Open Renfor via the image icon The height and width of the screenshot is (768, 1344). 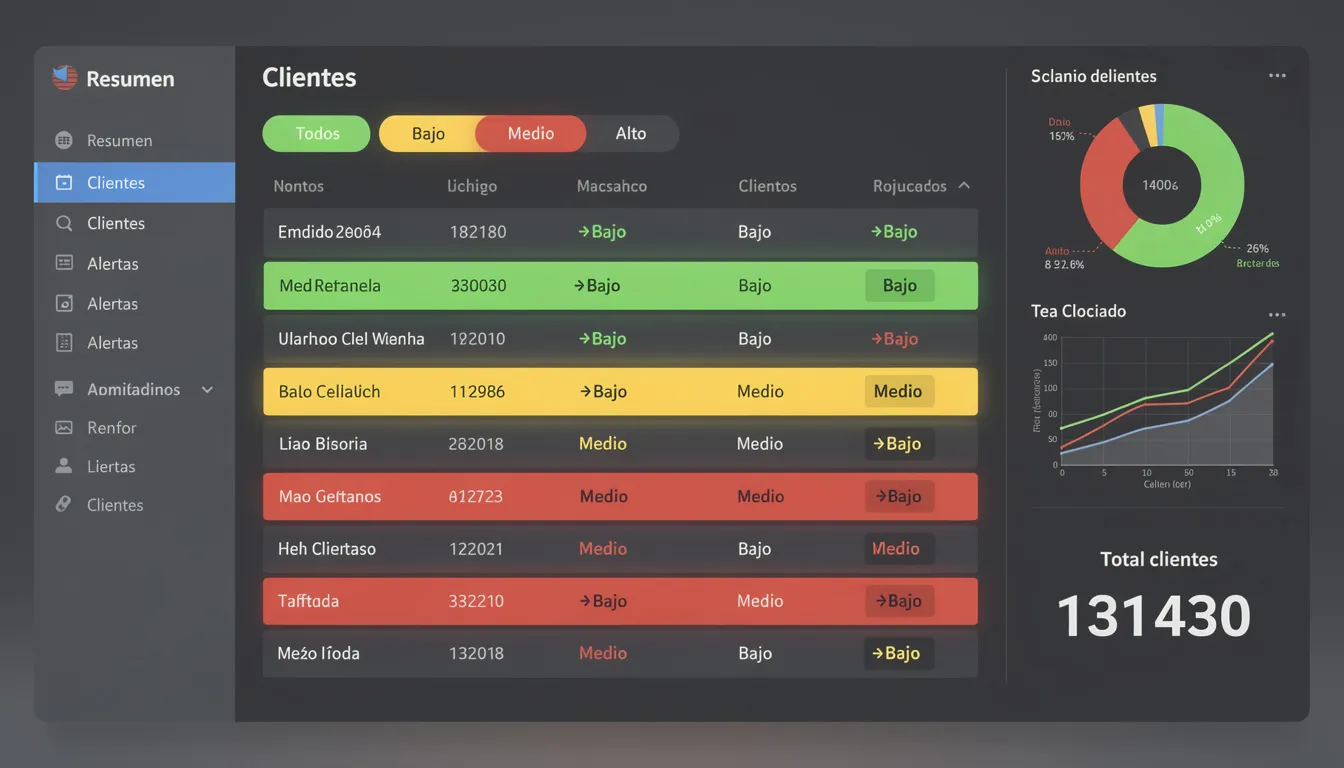[x=63, y=427]
